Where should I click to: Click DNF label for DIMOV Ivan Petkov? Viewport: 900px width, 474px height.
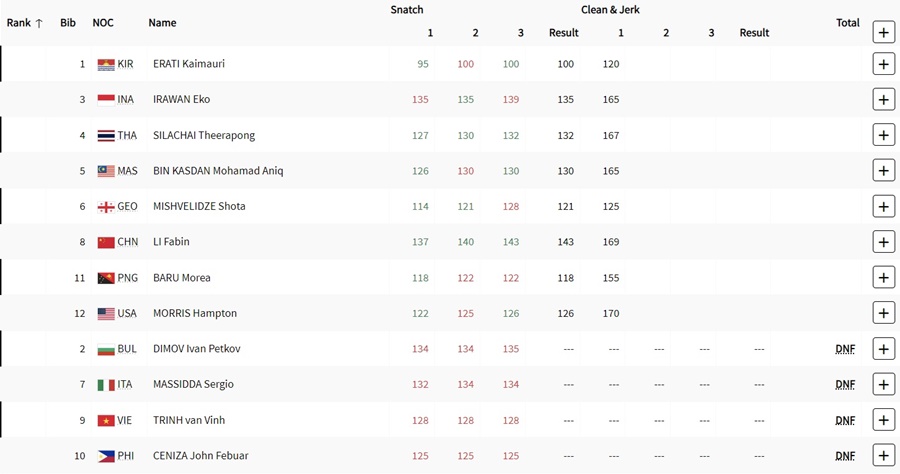845,349
